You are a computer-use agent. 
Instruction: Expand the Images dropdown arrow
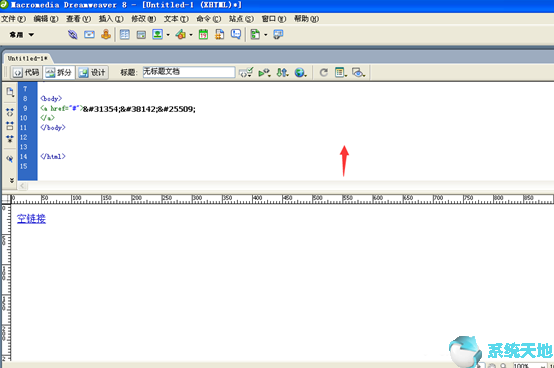[x=168, y=35]
